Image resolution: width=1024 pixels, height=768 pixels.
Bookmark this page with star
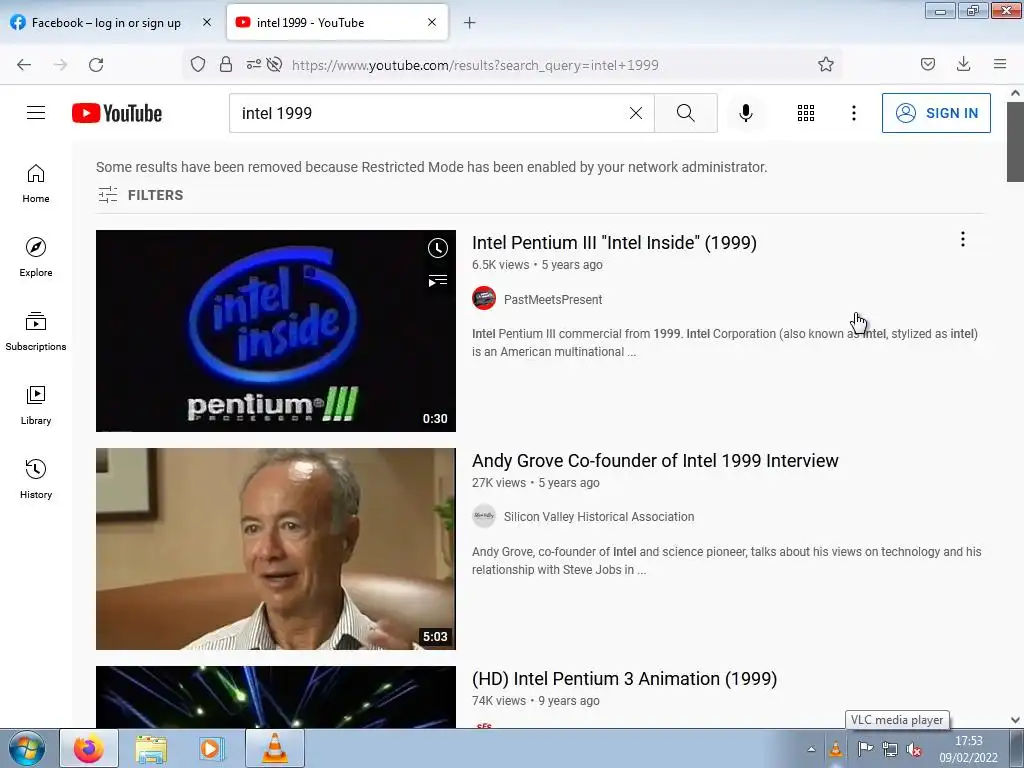825,64
